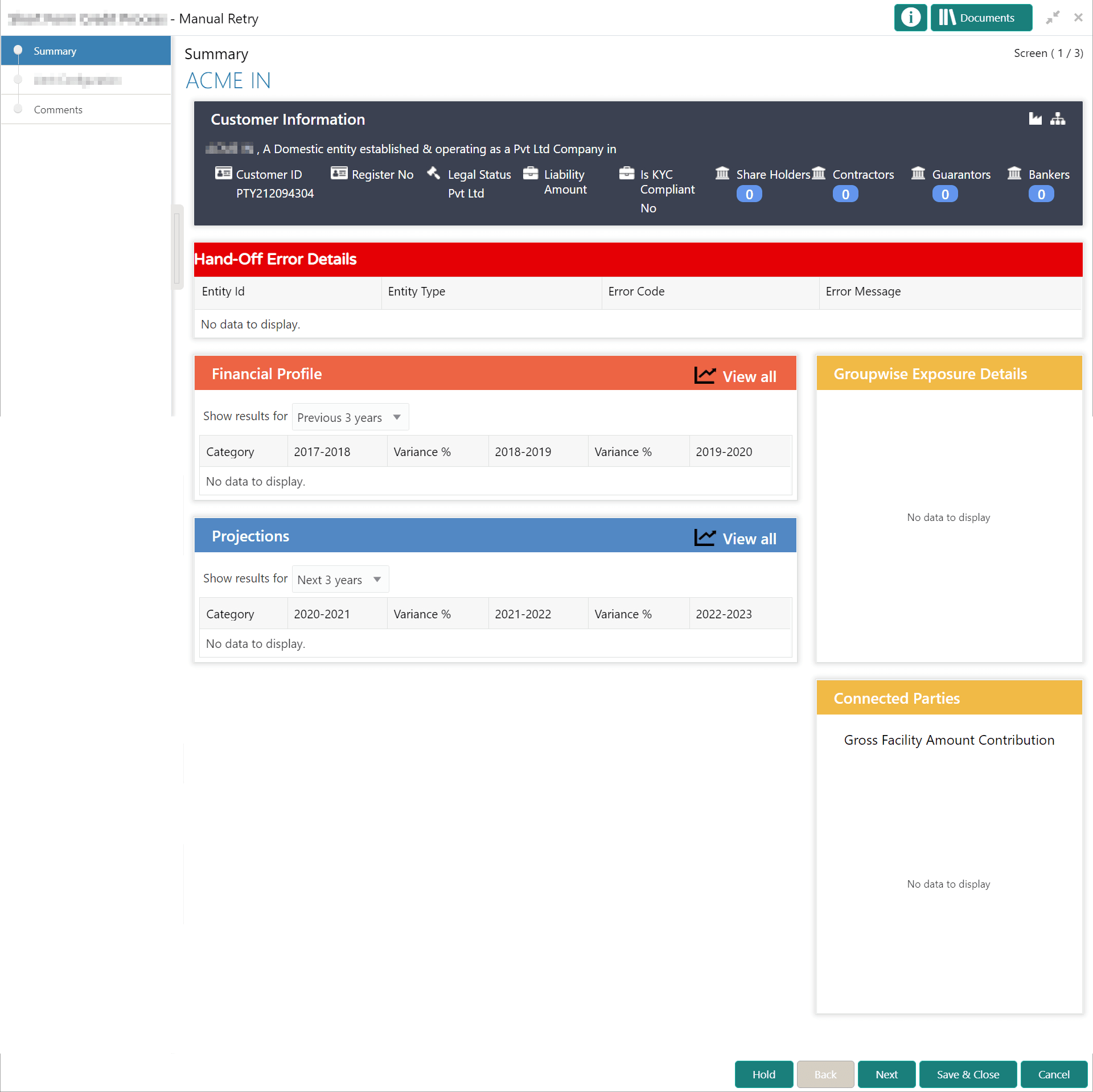Viewport: 1093px width, 1092px height.
Task: Click the Customer ID card icon
Action: tap(223, 173)
